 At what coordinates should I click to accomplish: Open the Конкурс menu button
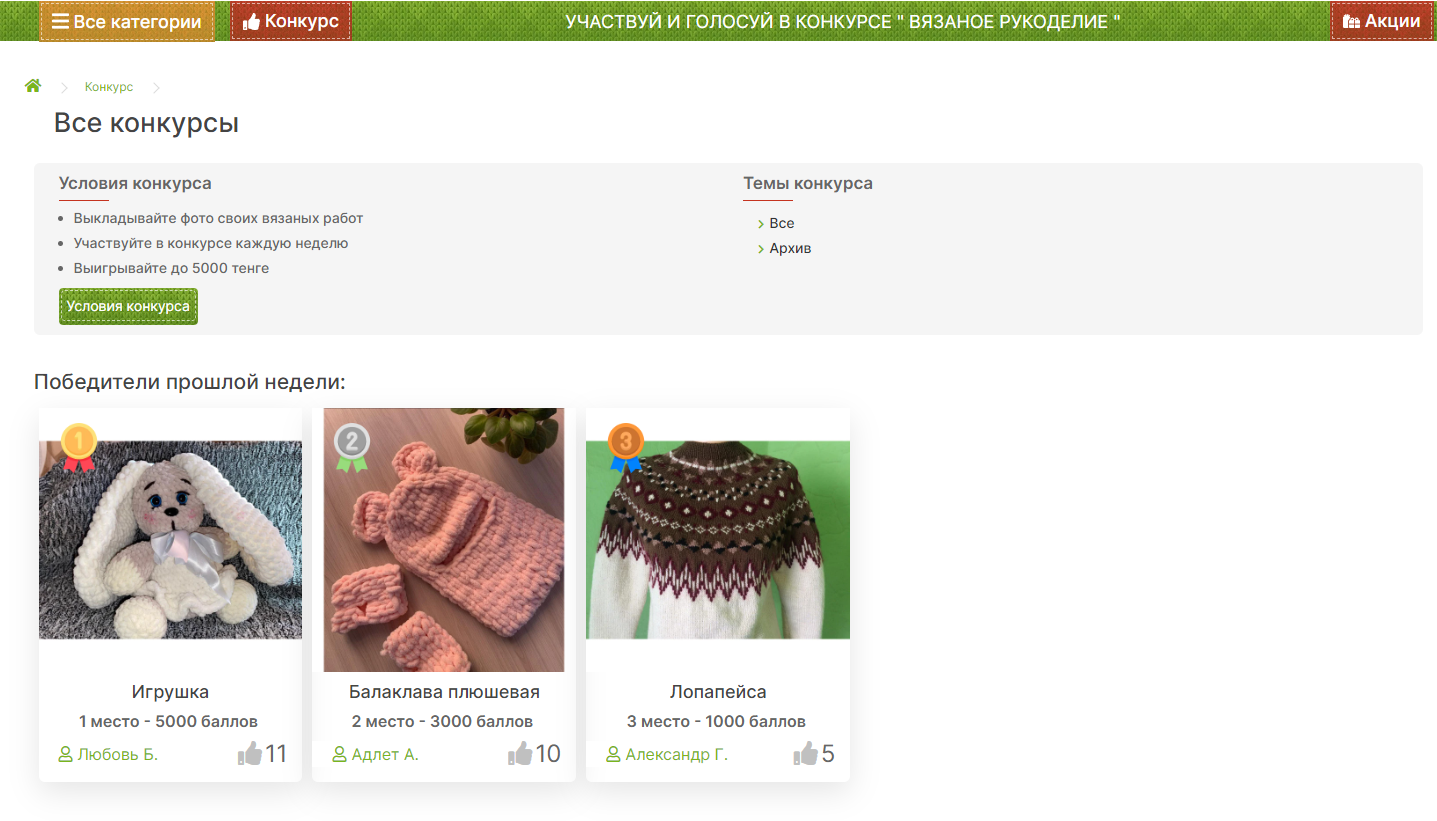click(x=291, y=21)
